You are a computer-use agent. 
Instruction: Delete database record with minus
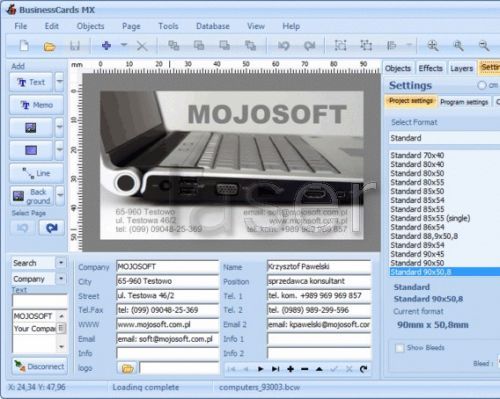pos(305,369)
